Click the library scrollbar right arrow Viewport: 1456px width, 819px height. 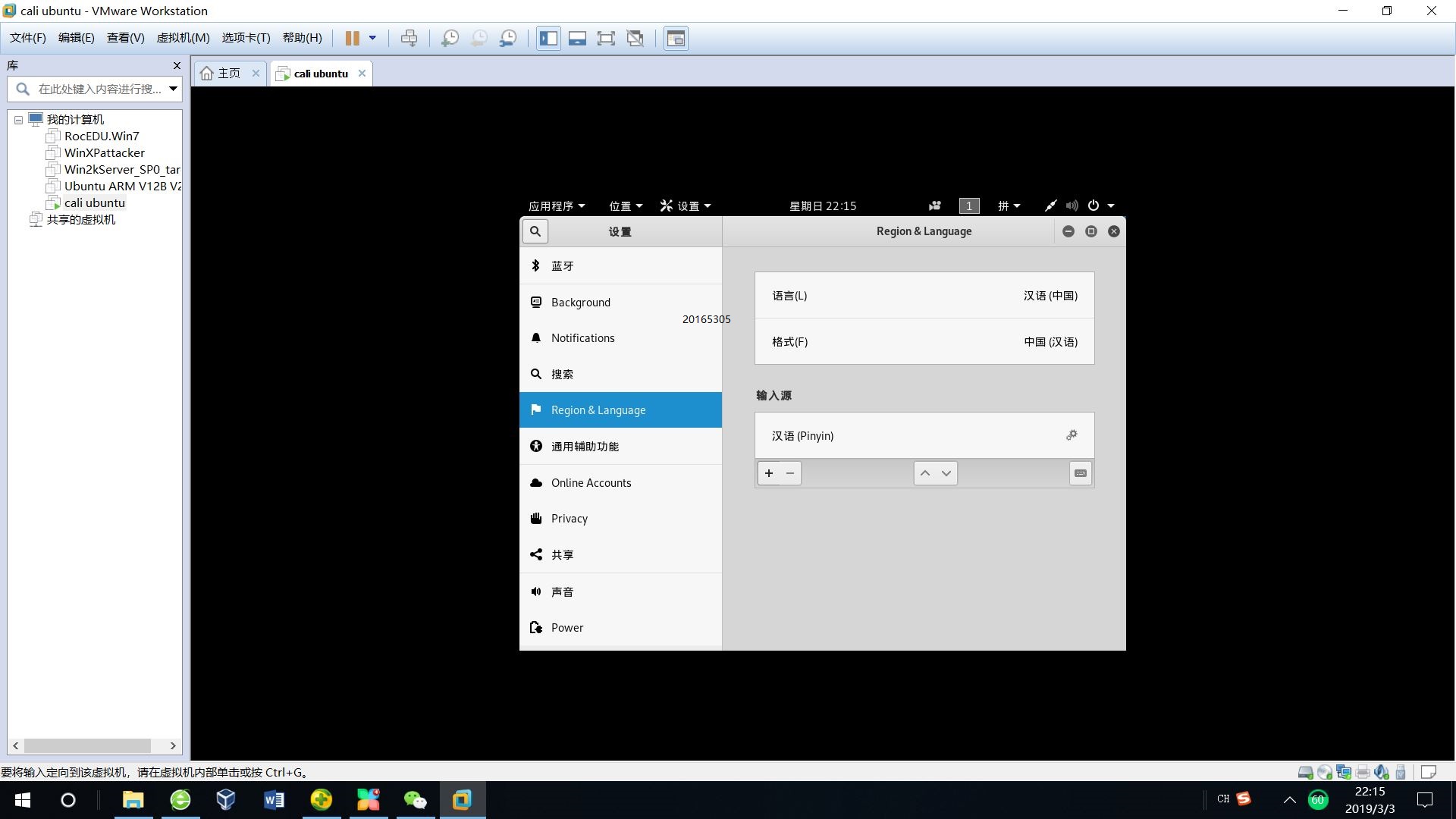(x=173, y=745)
